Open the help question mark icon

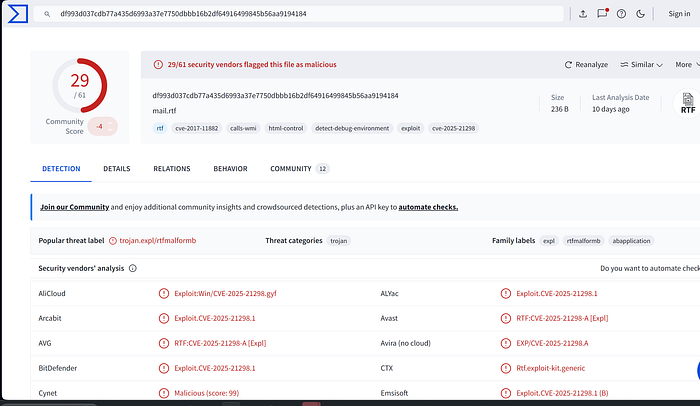tap(621, 14)
